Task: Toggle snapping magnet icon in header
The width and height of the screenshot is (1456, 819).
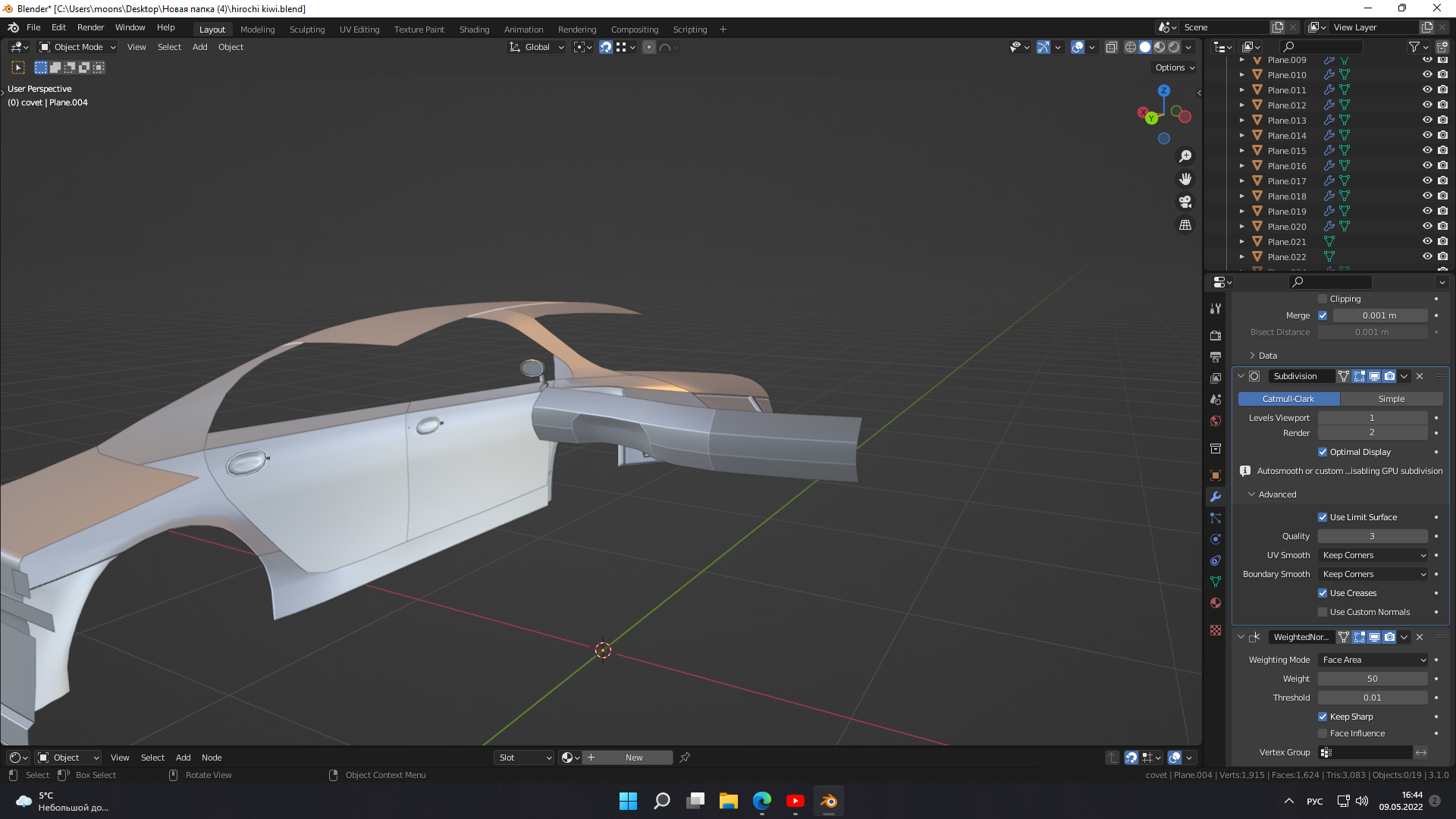Action: coord(605,47)
